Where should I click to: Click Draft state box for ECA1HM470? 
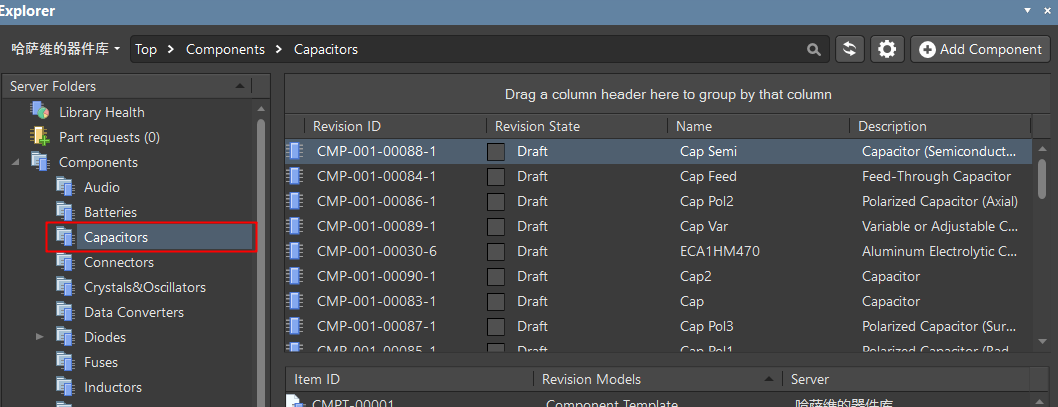pos(496,252)
